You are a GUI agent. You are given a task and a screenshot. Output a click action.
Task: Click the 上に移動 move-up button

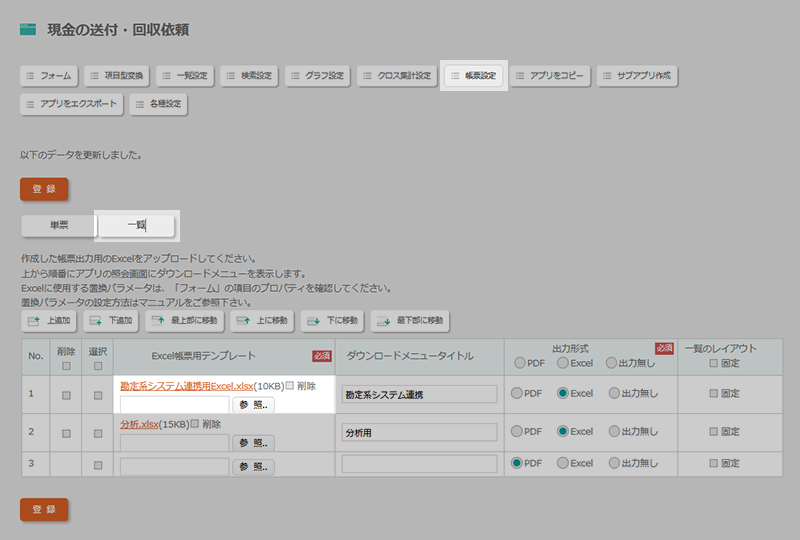(262, 321)
